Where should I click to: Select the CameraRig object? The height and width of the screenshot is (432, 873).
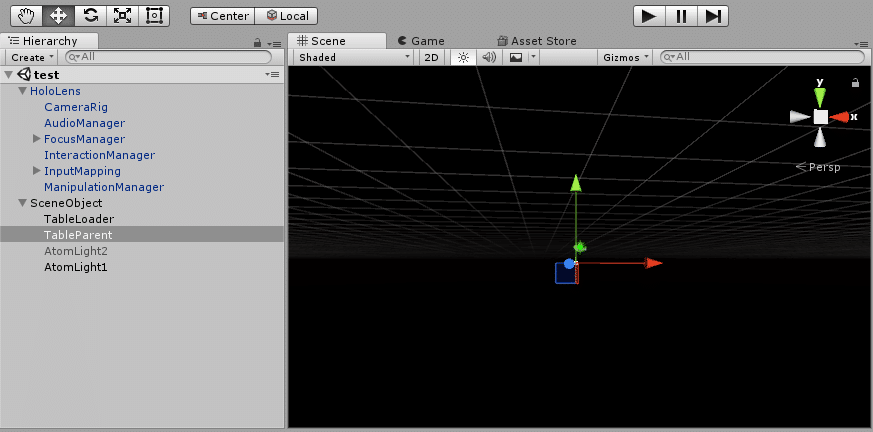[76, 107]
